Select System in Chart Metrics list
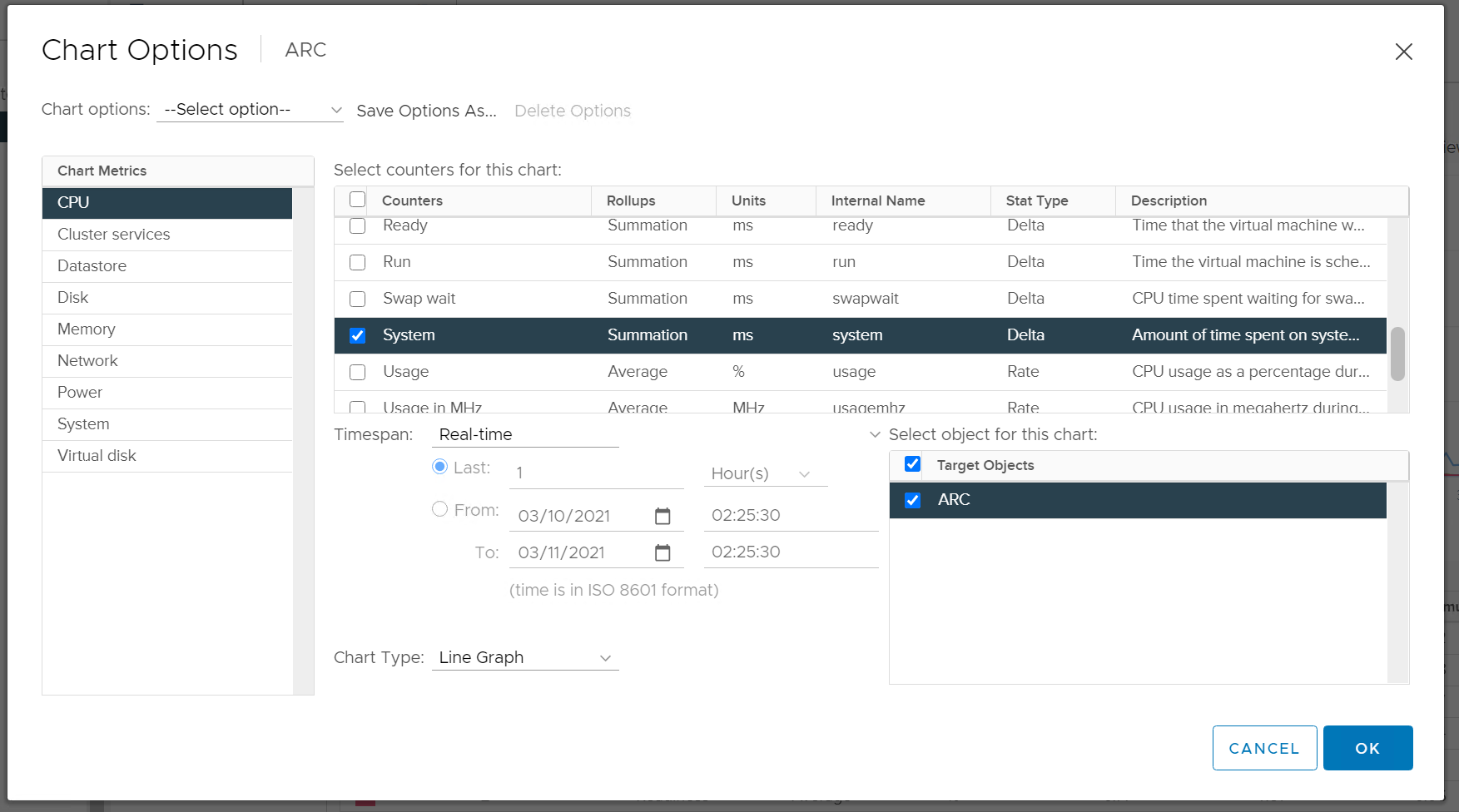 tap(167, 424)
